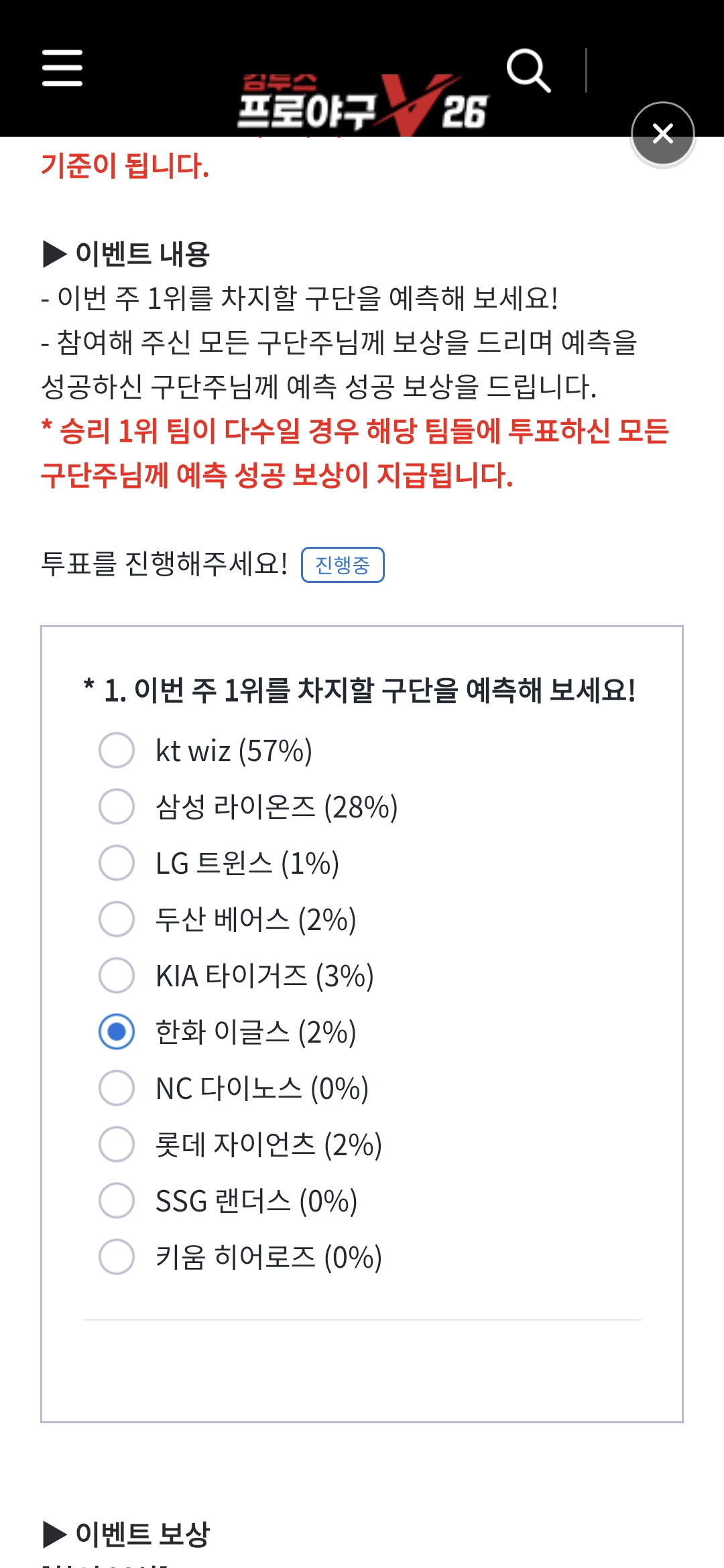The height and width of the screenshot is (1568, 724).
Task: Select kt wiz radio option
Action: [117, 750]
